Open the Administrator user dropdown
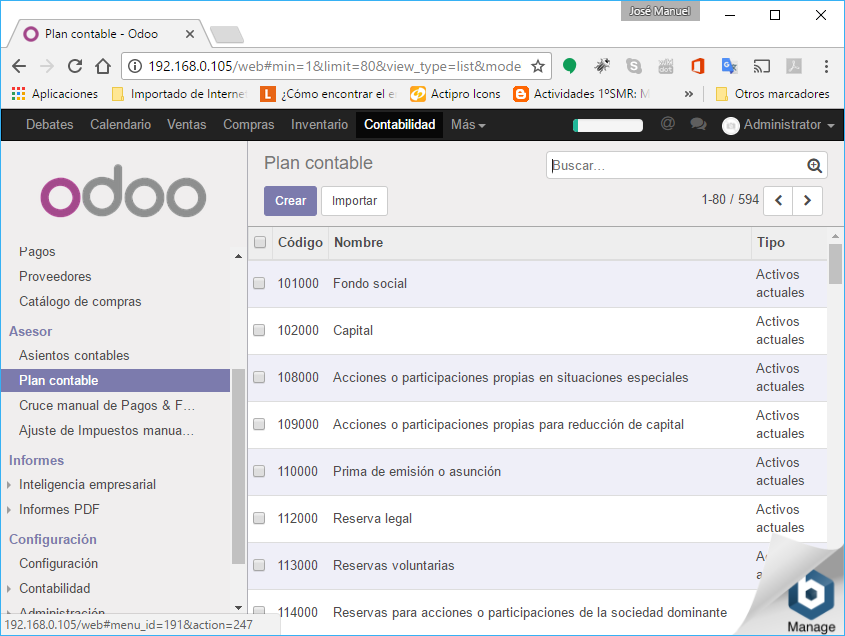 (779, 125)
